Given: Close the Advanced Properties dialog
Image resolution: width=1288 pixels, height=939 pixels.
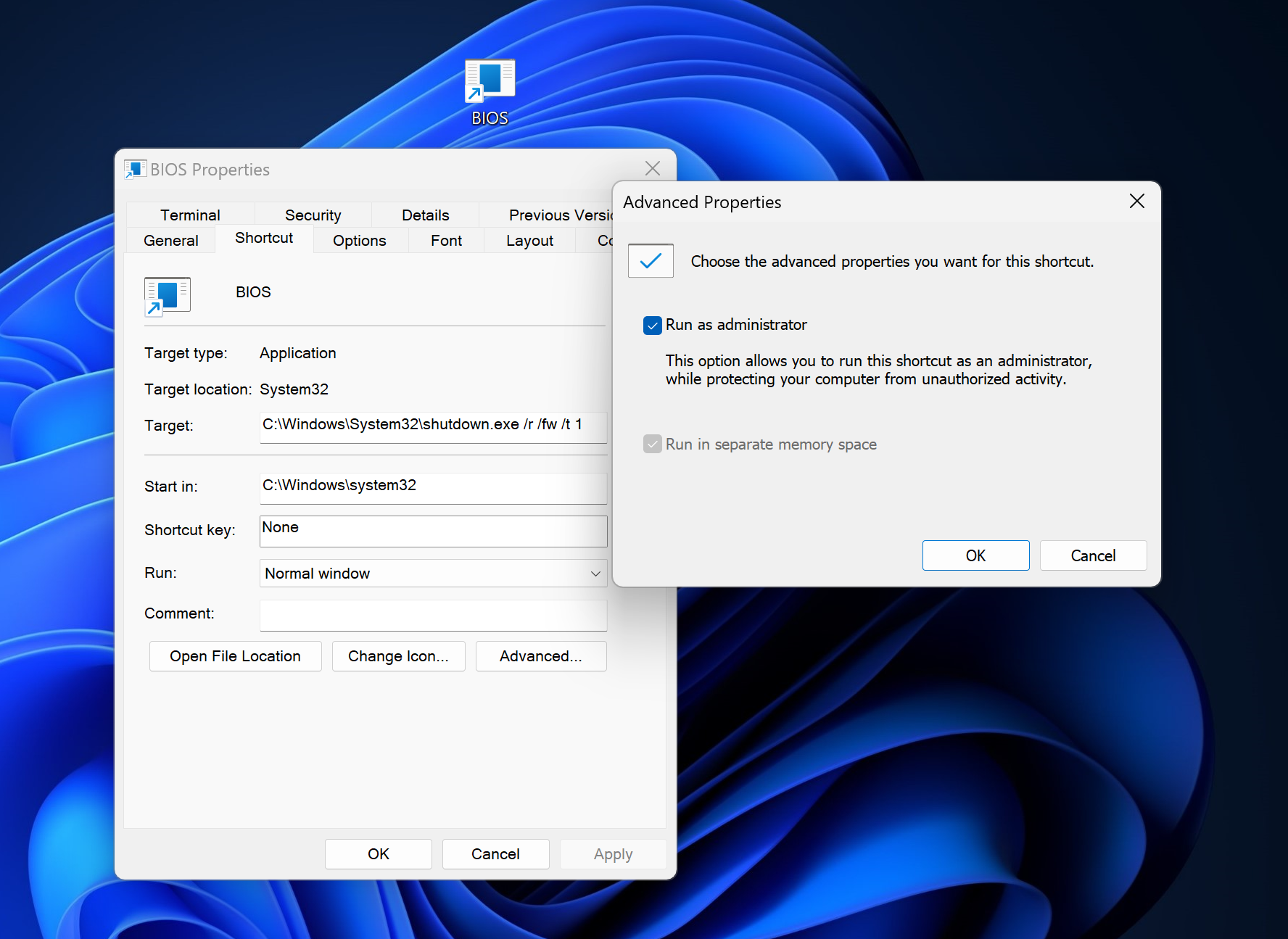Looking at the screenshot, I should coord(1137,202).
